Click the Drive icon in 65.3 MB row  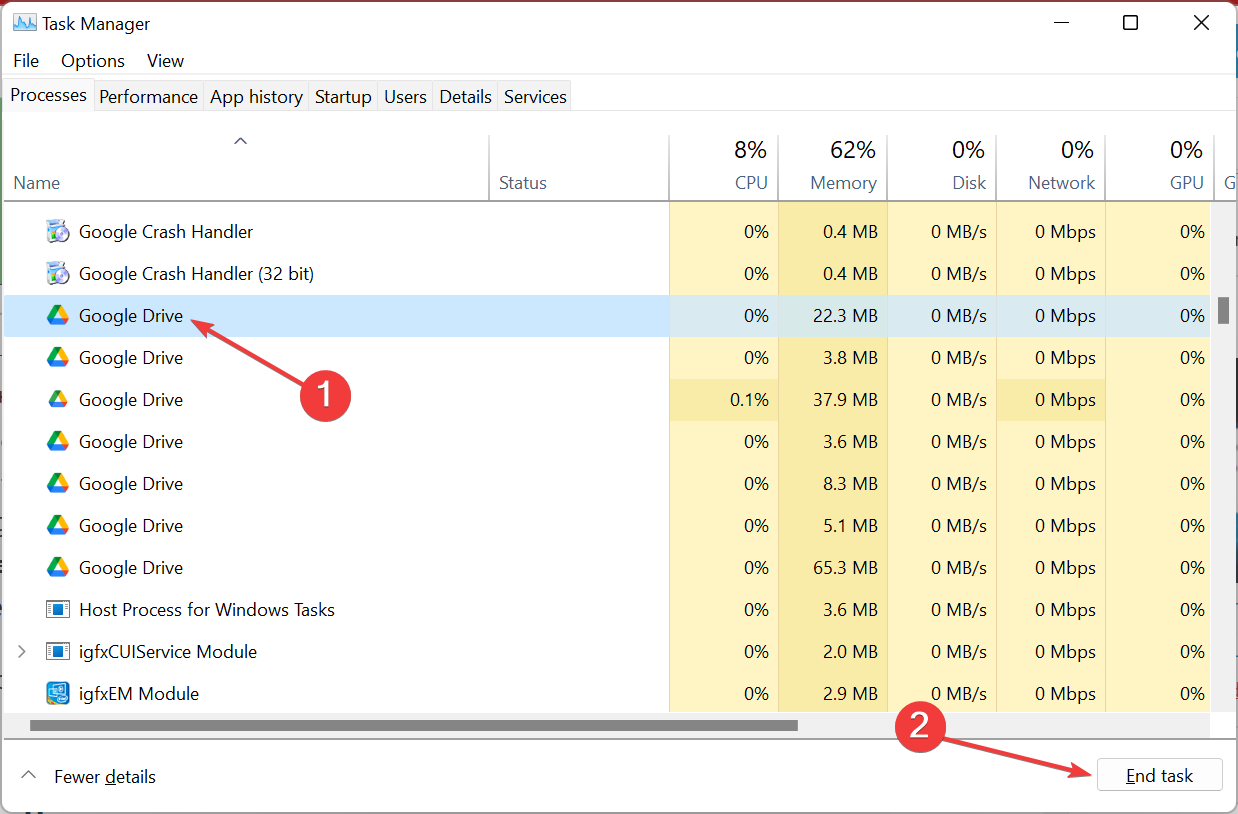click(58, 568)
